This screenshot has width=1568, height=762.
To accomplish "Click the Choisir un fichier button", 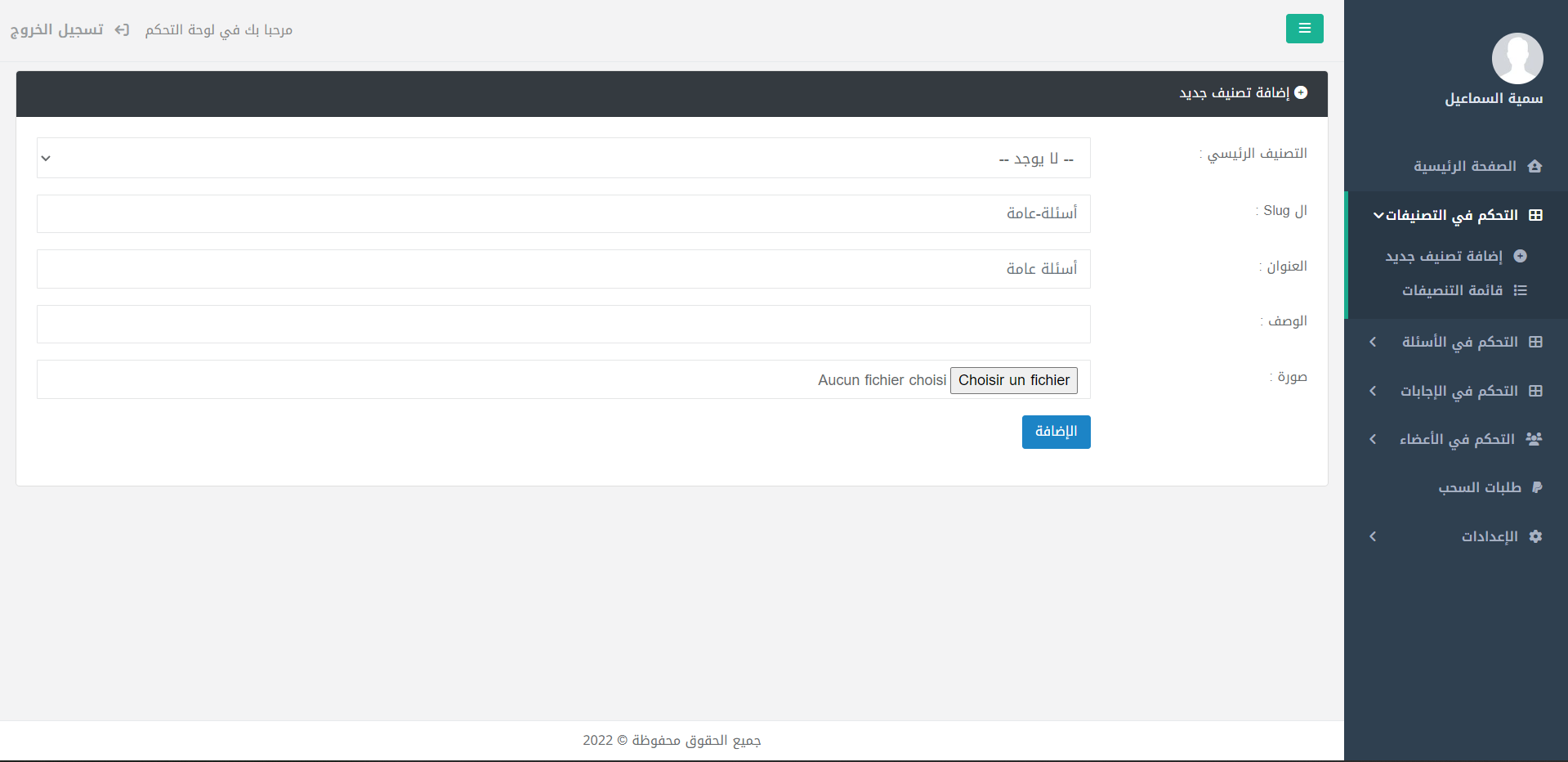I will (x=1014, y=380).
